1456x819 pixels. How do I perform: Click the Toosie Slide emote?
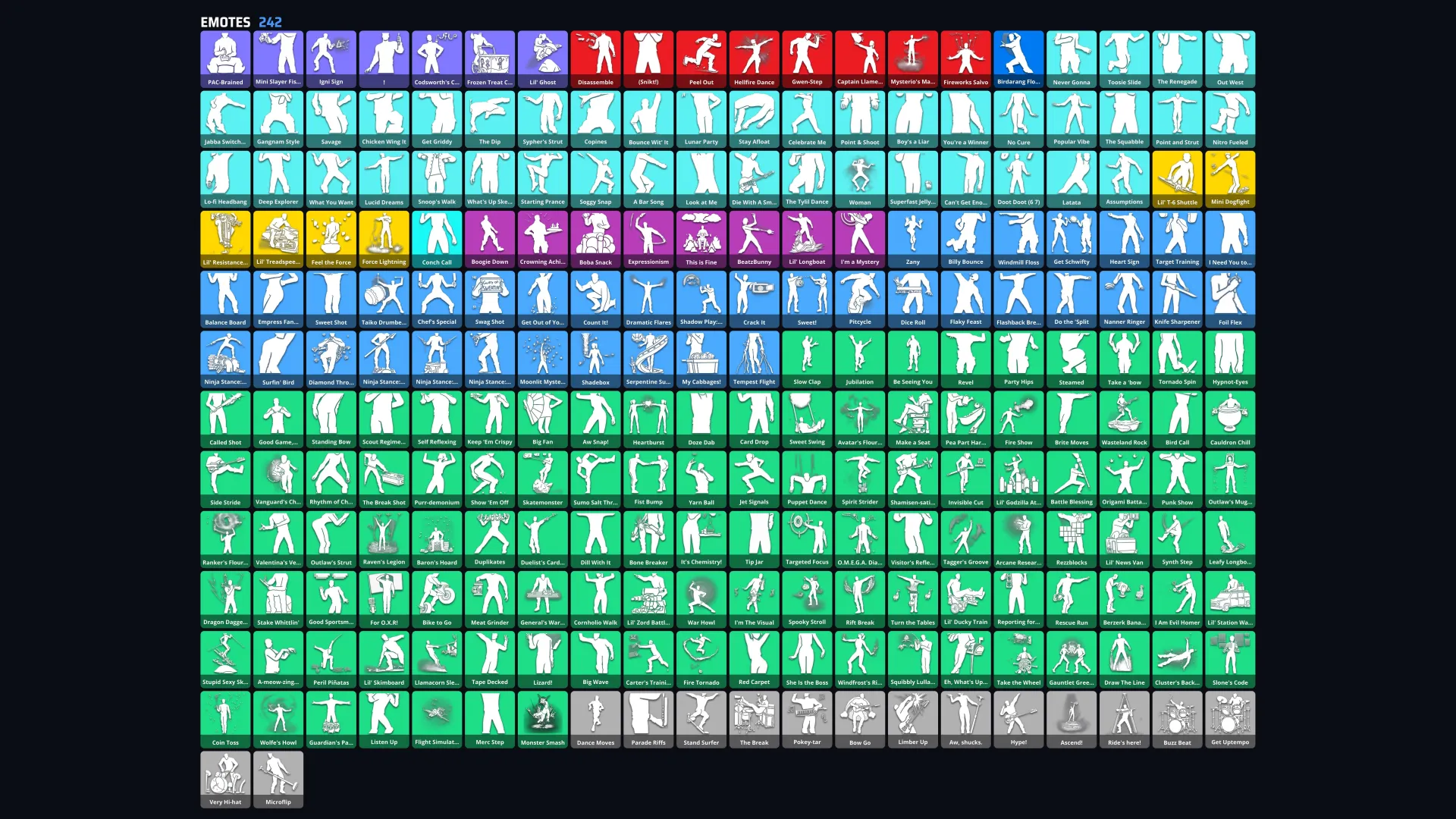pos(1124,59)
